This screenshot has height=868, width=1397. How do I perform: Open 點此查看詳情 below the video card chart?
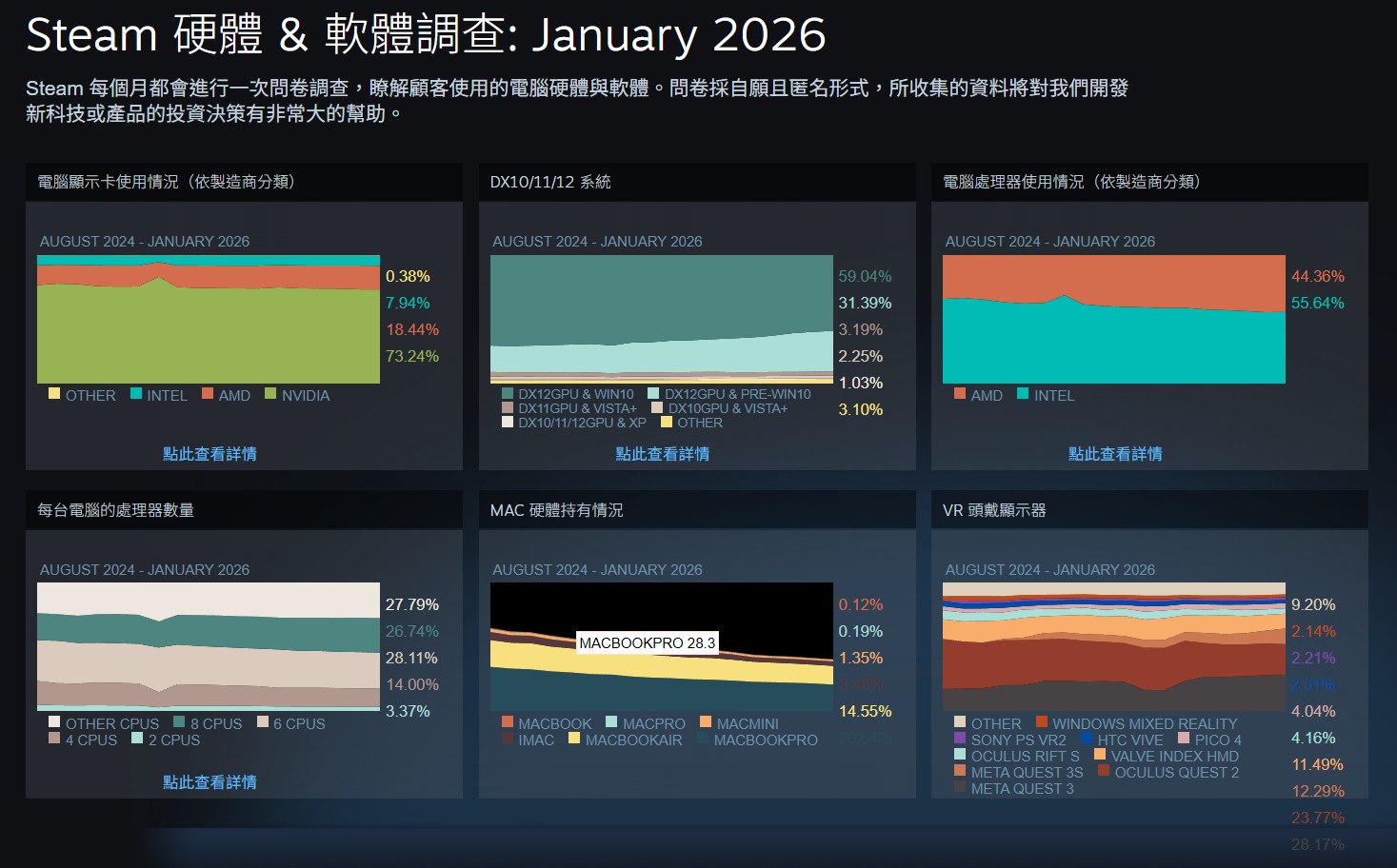click(x=209, y=455)
